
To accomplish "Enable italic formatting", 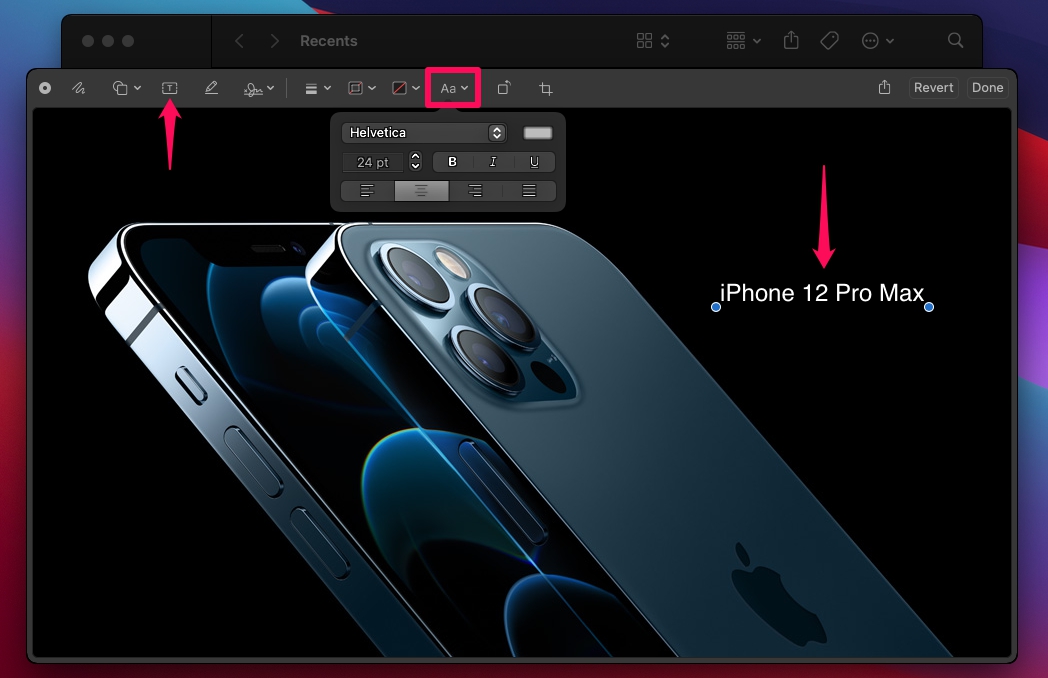I will [491, 161].
